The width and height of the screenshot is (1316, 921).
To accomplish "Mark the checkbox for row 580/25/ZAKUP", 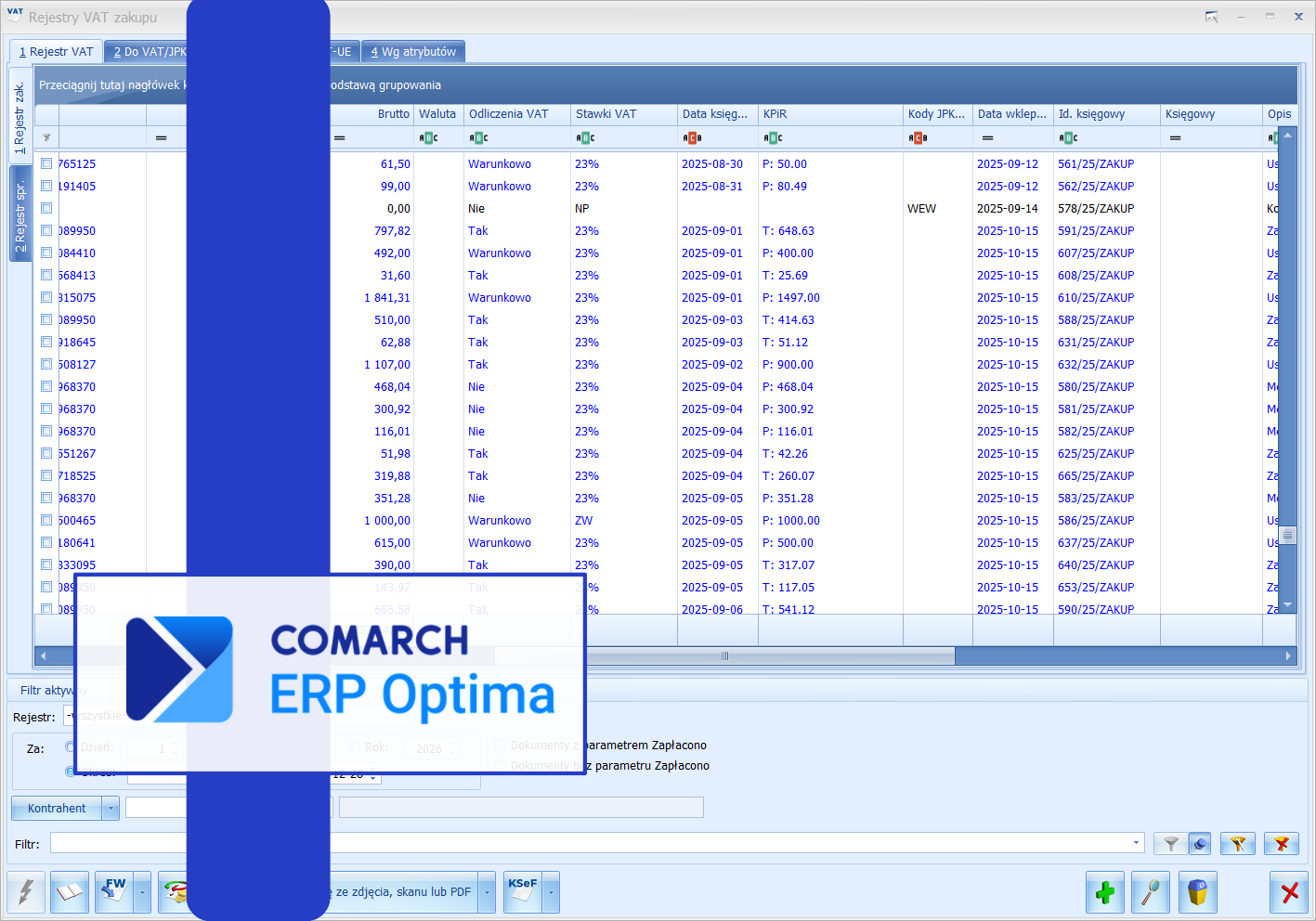I will tap(46, 386).
